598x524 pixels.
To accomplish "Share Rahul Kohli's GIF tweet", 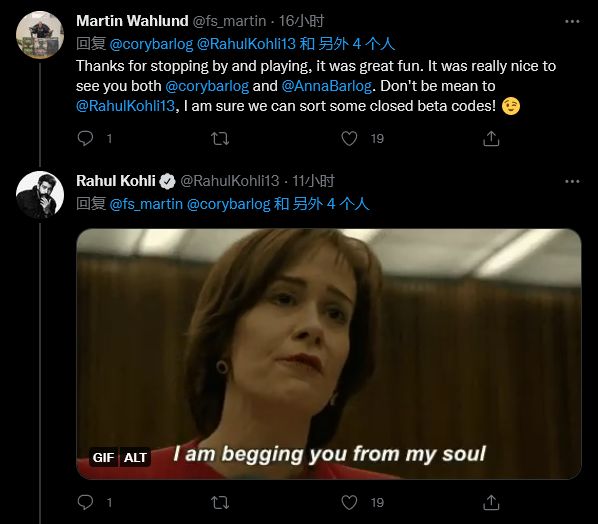I will pyautogui.click(x=491, y=502).
